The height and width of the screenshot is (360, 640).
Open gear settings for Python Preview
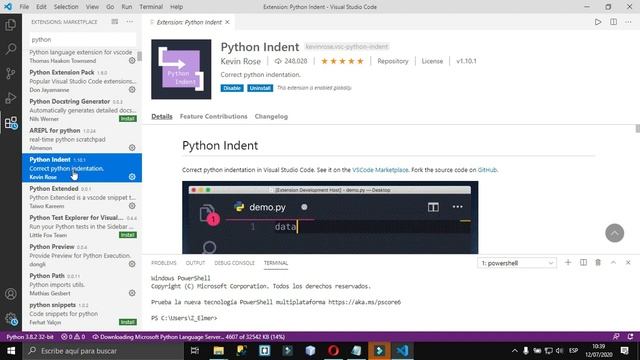(x=132, y=264)
